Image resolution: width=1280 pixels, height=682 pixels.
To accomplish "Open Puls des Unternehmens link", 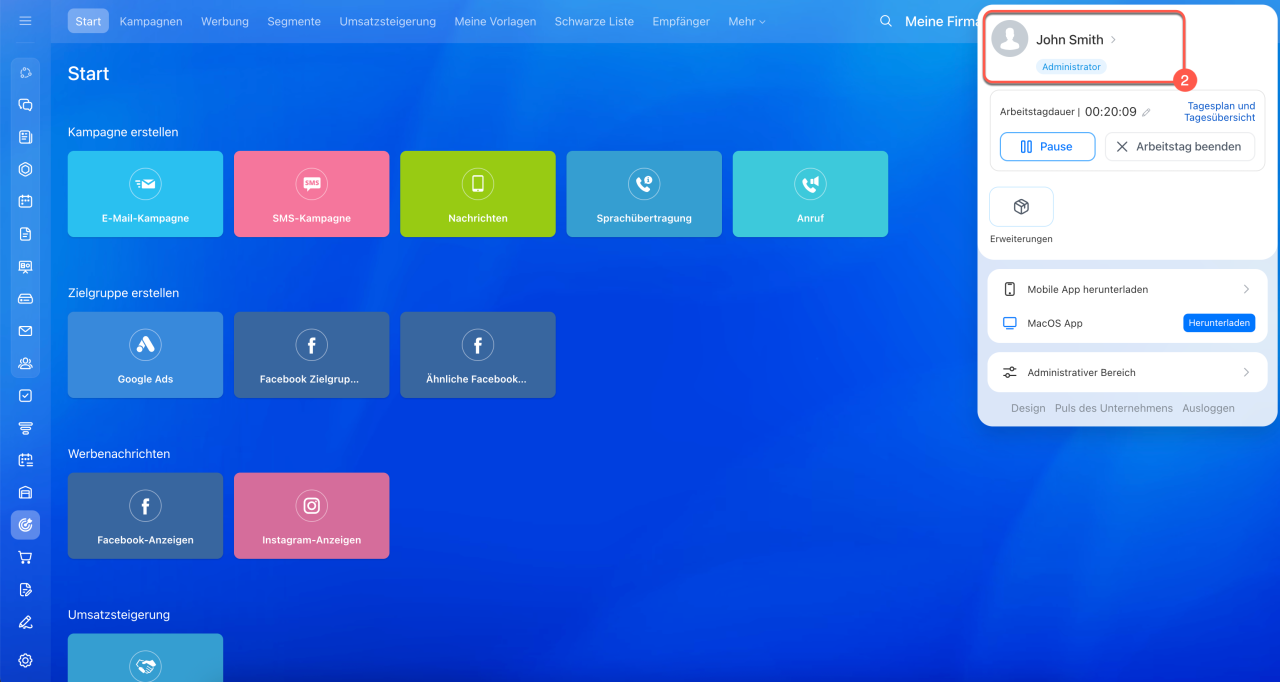I will [x=1114, y=408].
